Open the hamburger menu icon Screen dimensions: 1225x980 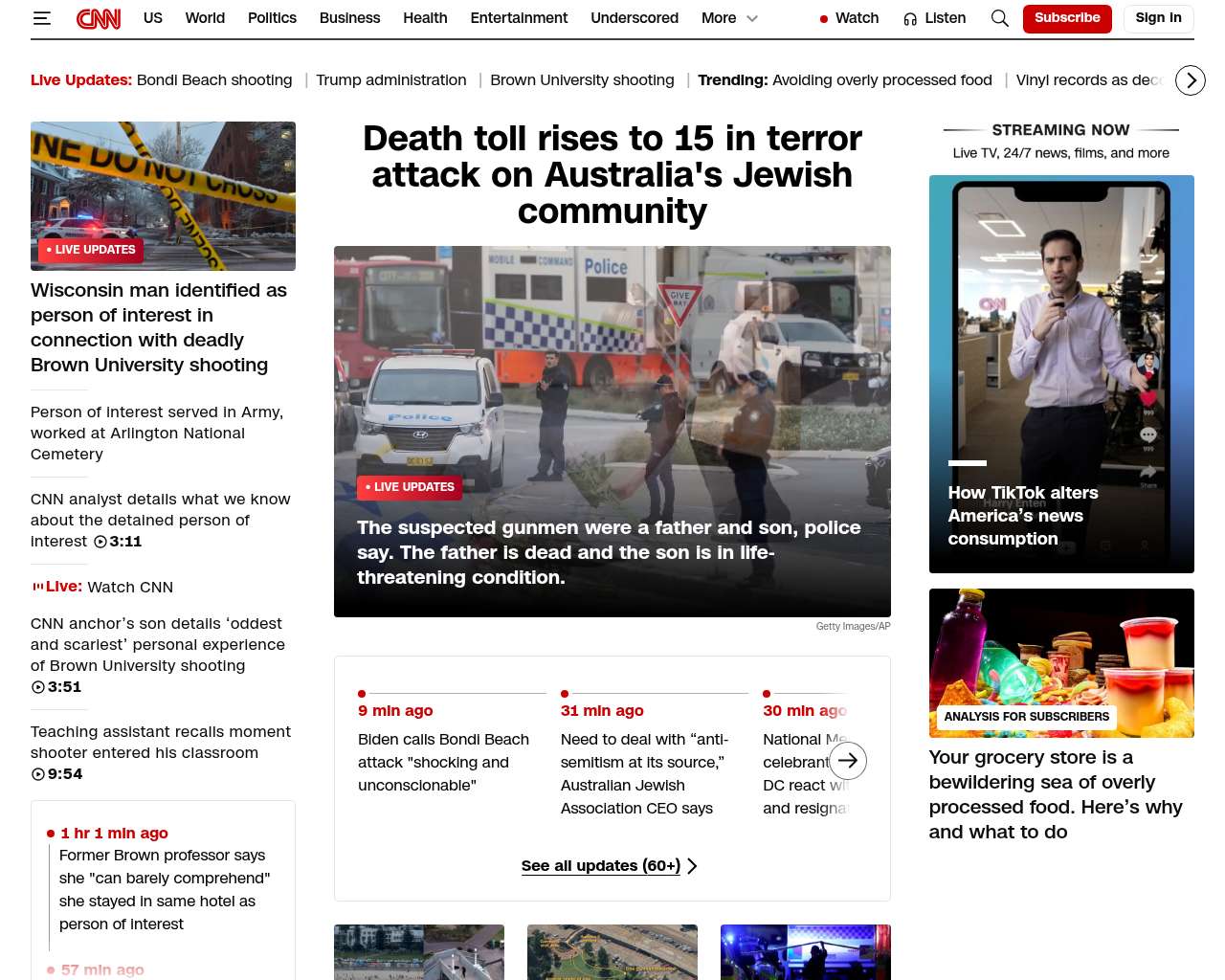pyautogui.click(x=41, y=18)
